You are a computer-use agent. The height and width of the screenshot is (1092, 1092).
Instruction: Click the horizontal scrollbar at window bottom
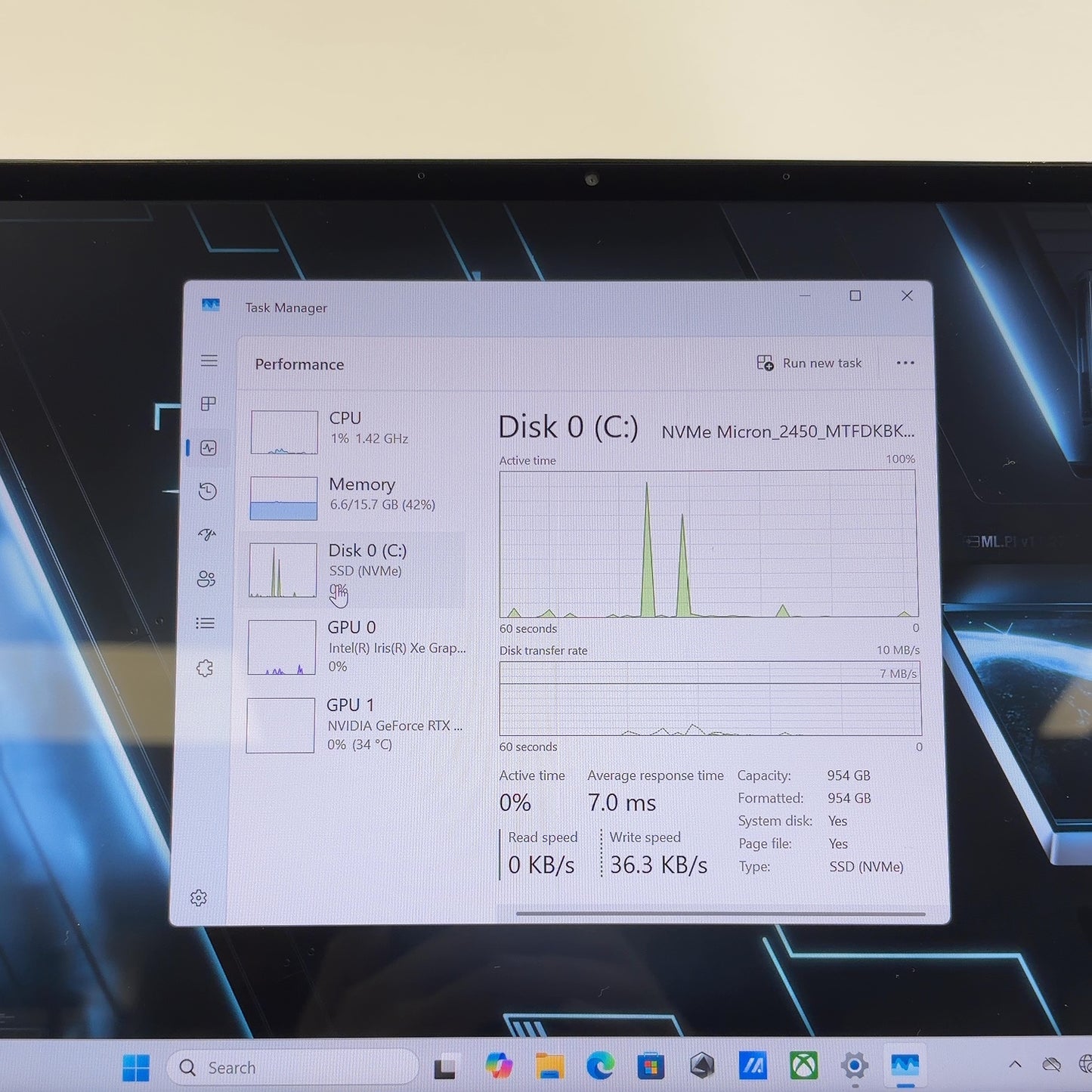coord(721,914)
